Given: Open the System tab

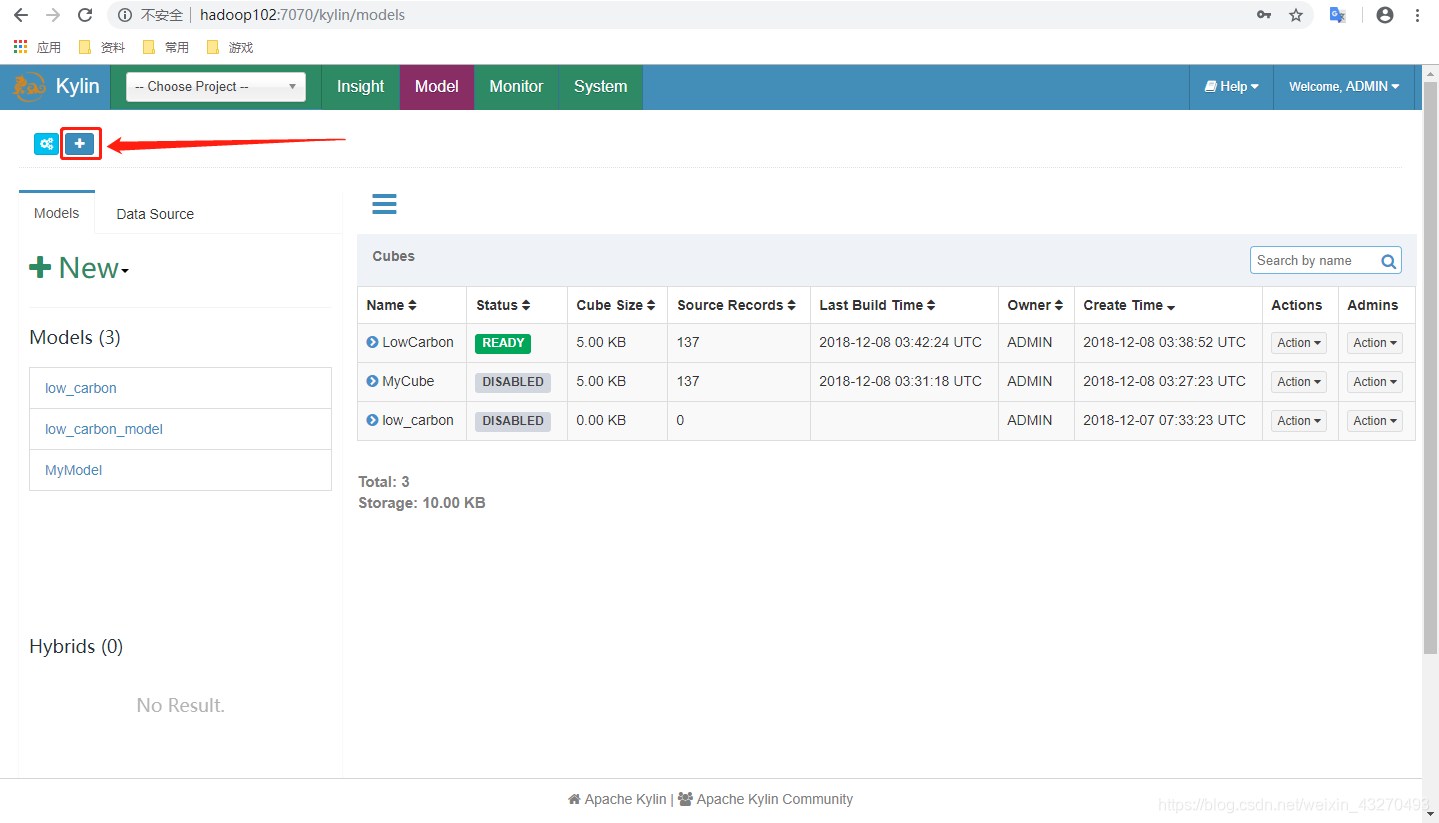Looking at the screenshot, I should click(x=600, y=87).
